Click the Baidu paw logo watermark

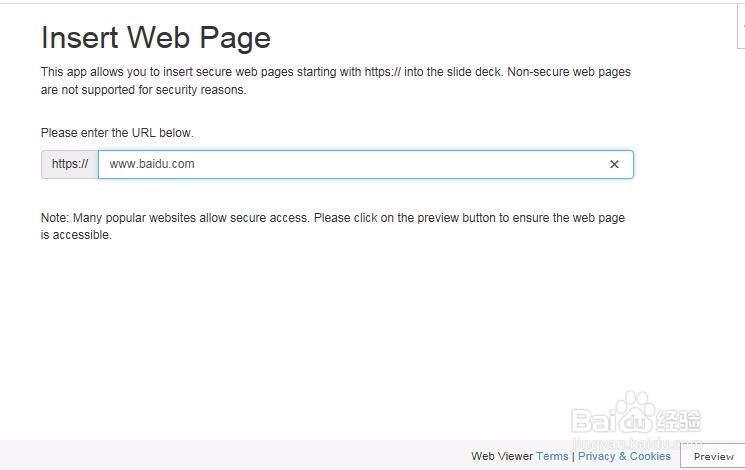pos(636,412)
